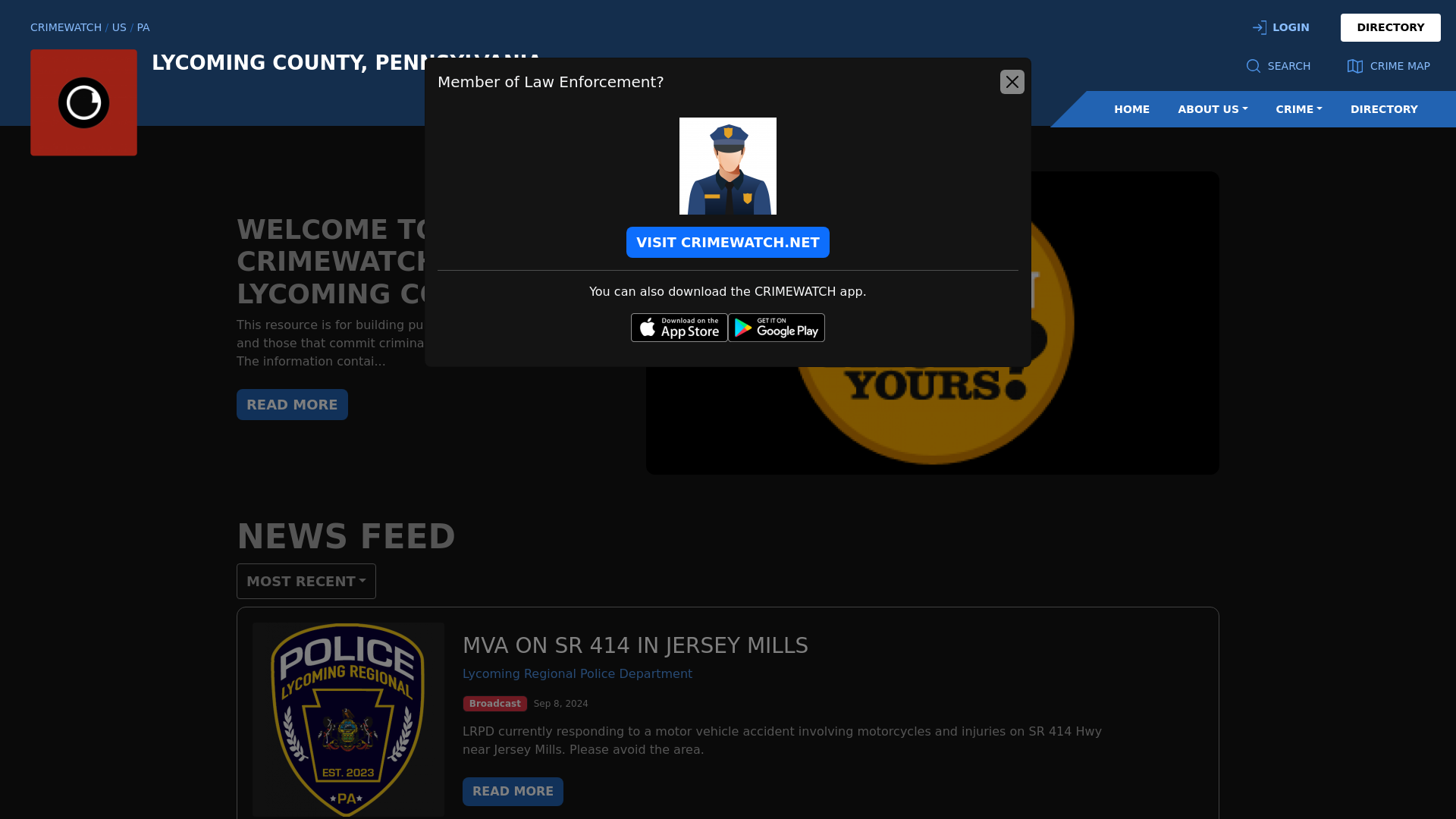
Task: Click the Member of Law Enforcement title
Action: click(x=551, y=82)
